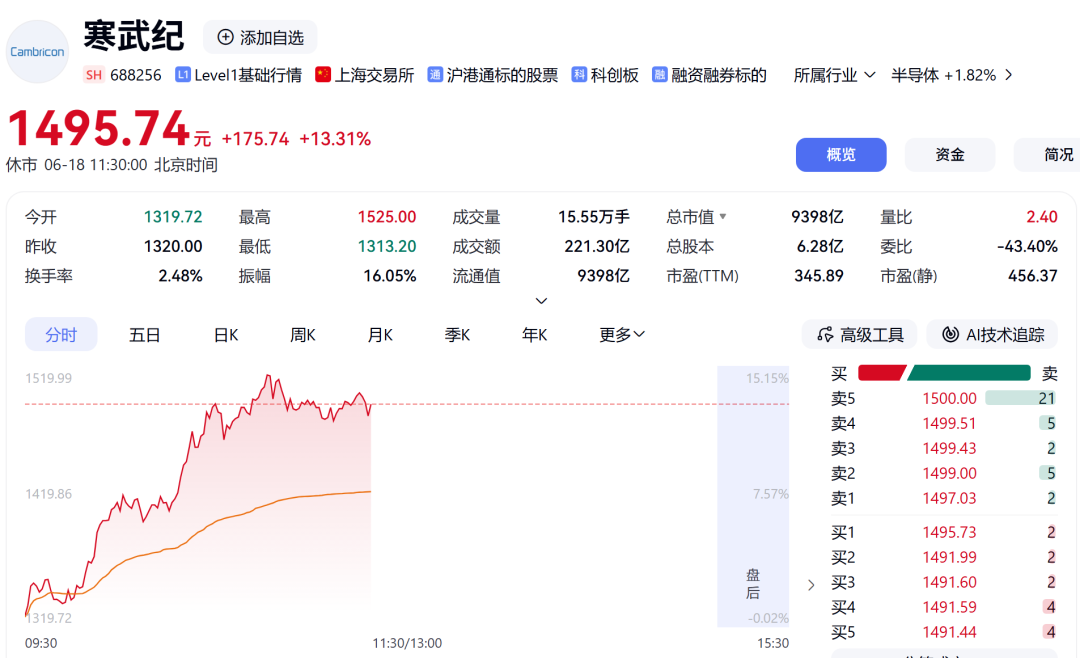Click the 卖1 price 1497.03
Image resolution: width=1080 pixels, height=658 pixels.
tap(949, 497)
